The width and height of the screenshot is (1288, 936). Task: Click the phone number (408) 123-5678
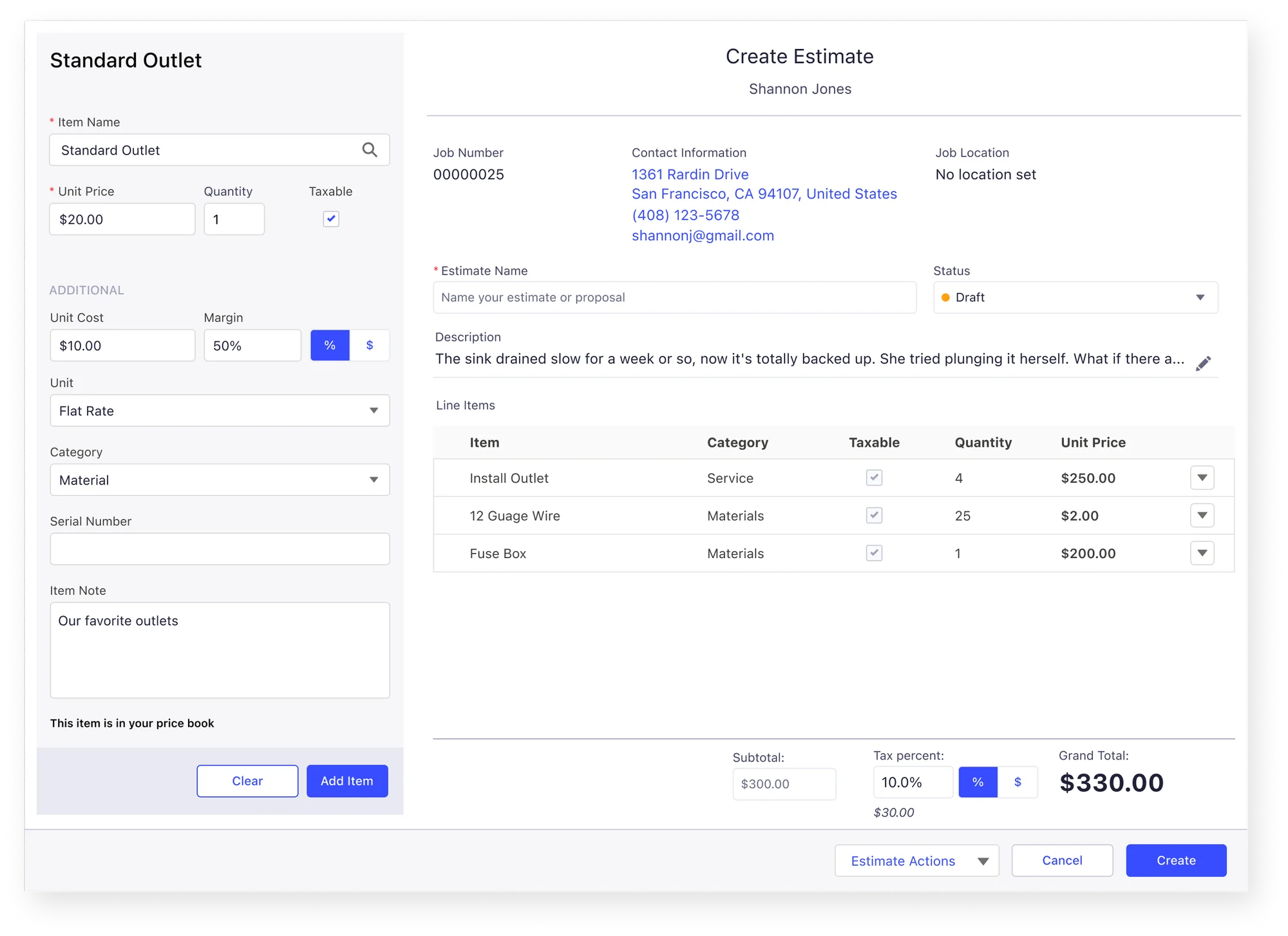click(685, 215)
